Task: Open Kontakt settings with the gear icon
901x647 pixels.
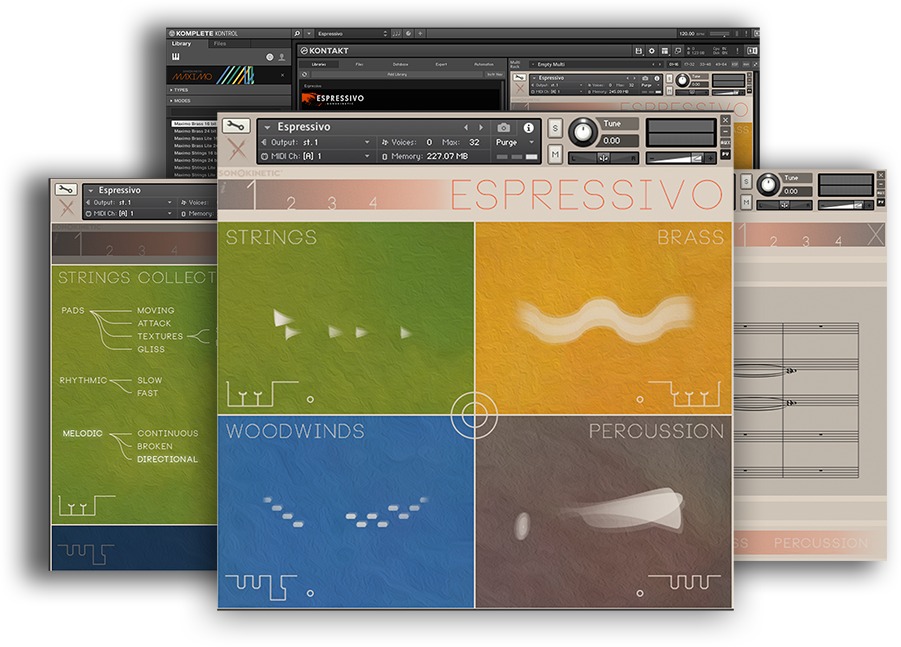Action: click(x=652, y=50)
